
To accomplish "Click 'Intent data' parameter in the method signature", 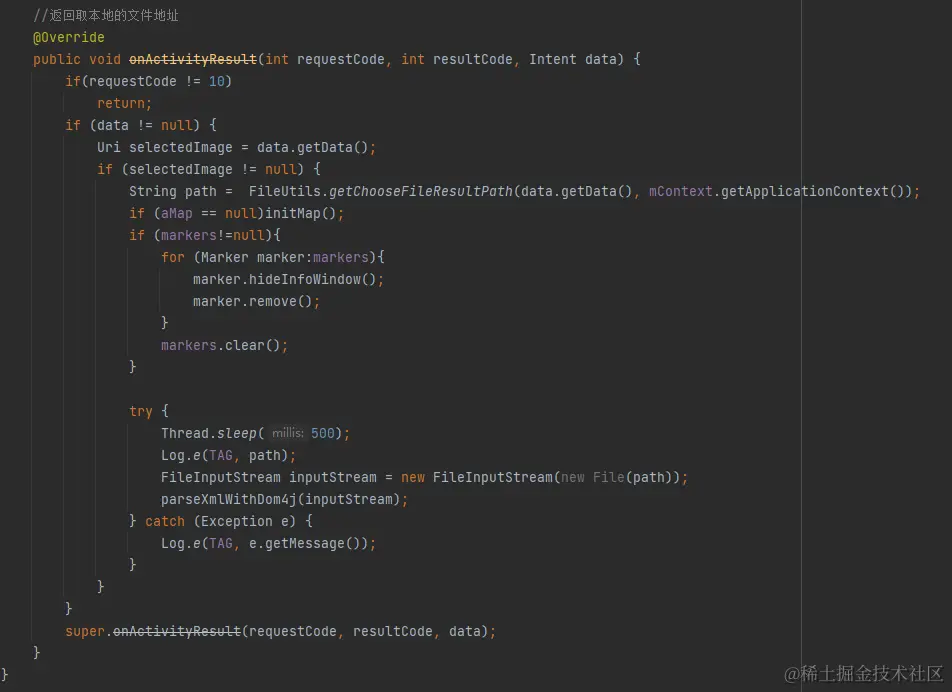I will click(x=573, y=59).
